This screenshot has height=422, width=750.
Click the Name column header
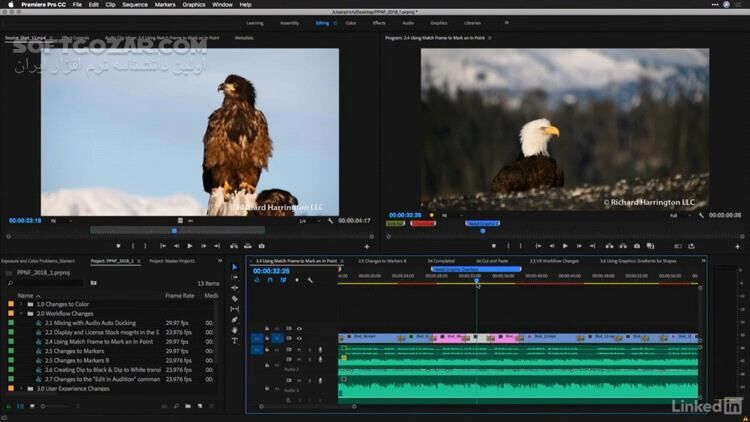point(25,296)
